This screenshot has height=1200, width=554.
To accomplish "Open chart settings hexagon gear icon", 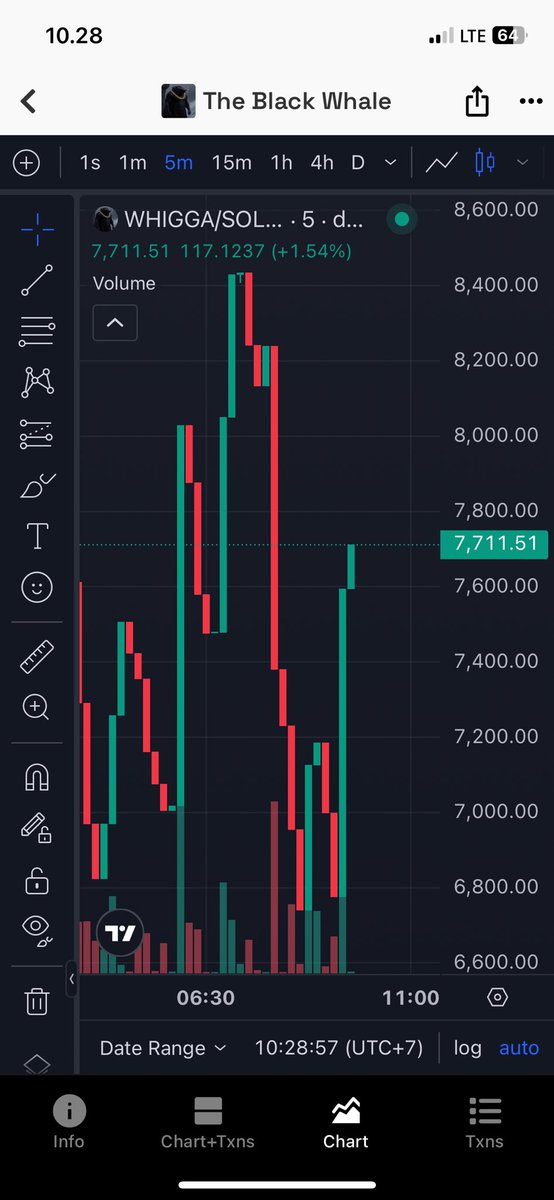I will tap(498, 998).
